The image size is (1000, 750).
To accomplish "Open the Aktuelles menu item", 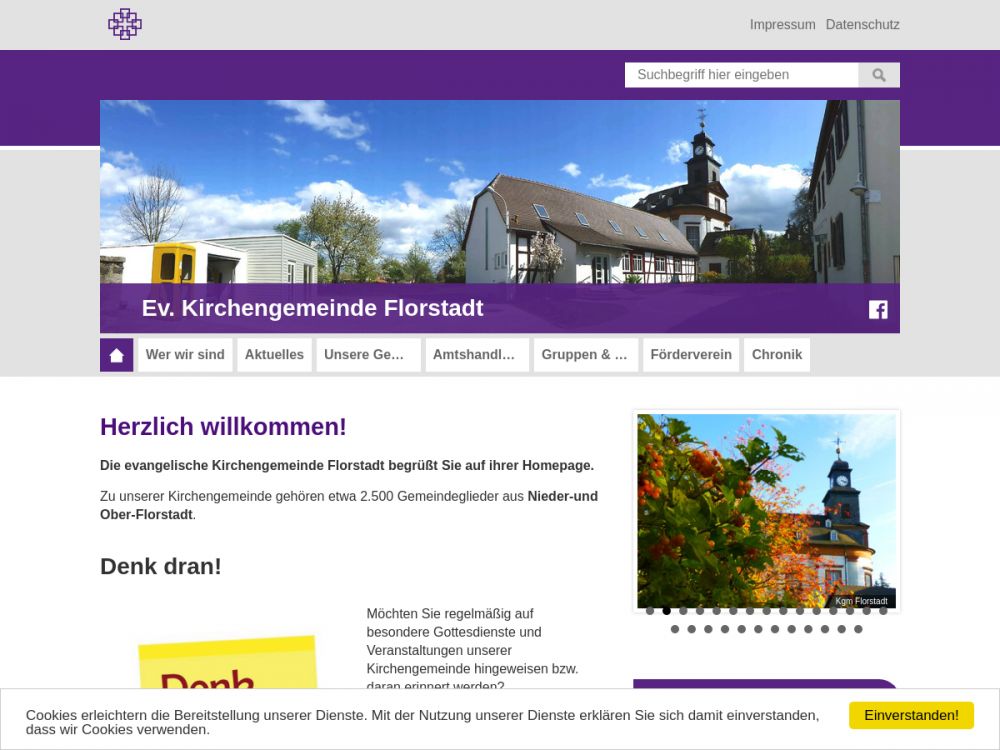I will (274, 355).
